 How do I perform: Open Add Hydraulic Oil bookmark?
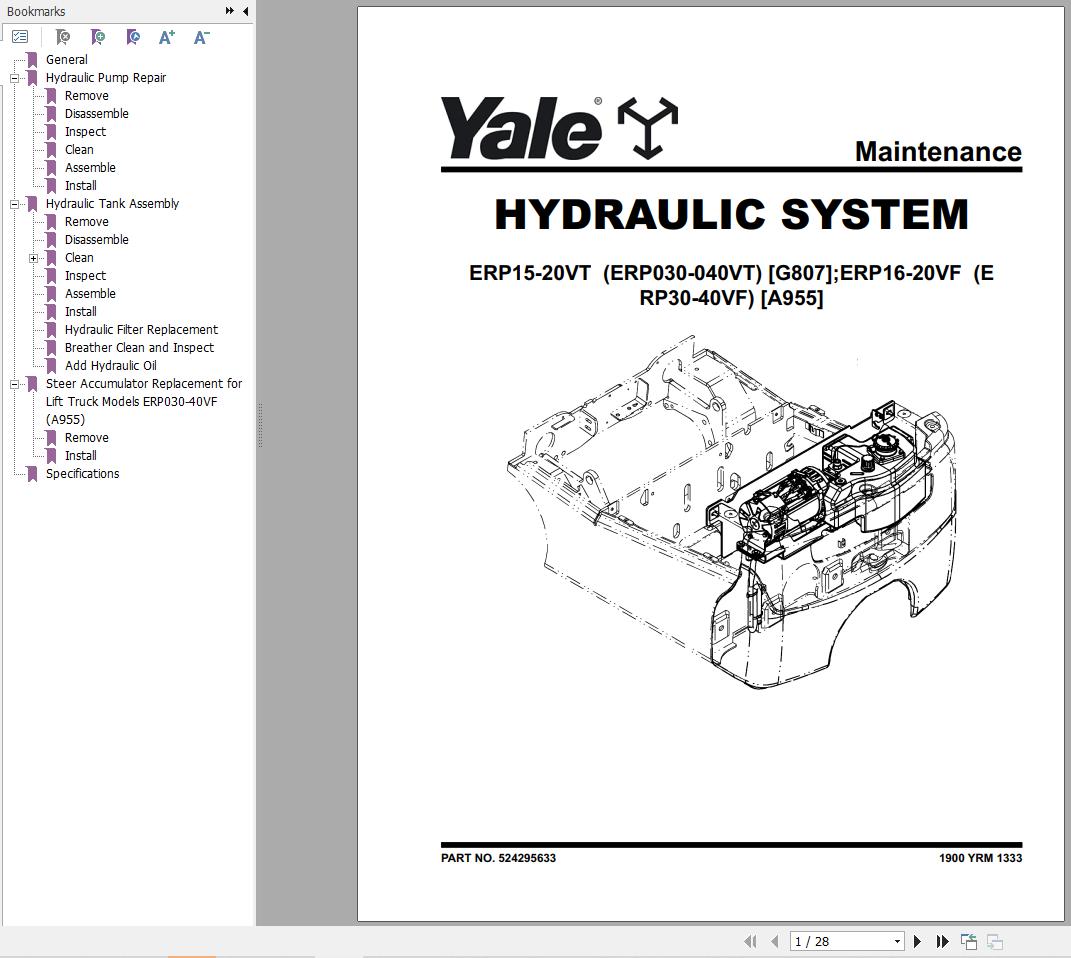click(x=111, y=365)
